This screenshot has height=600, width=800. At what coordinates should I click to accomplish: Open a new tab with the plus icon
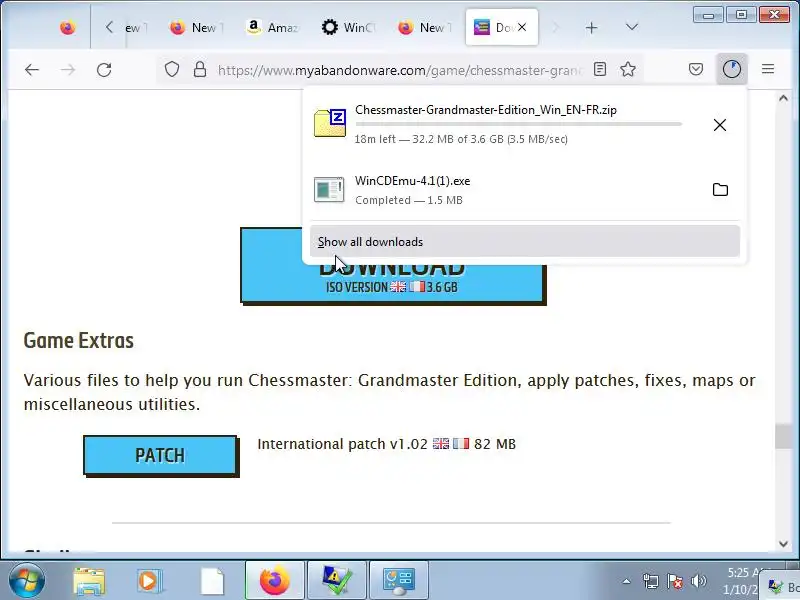(x=591, y=28)
